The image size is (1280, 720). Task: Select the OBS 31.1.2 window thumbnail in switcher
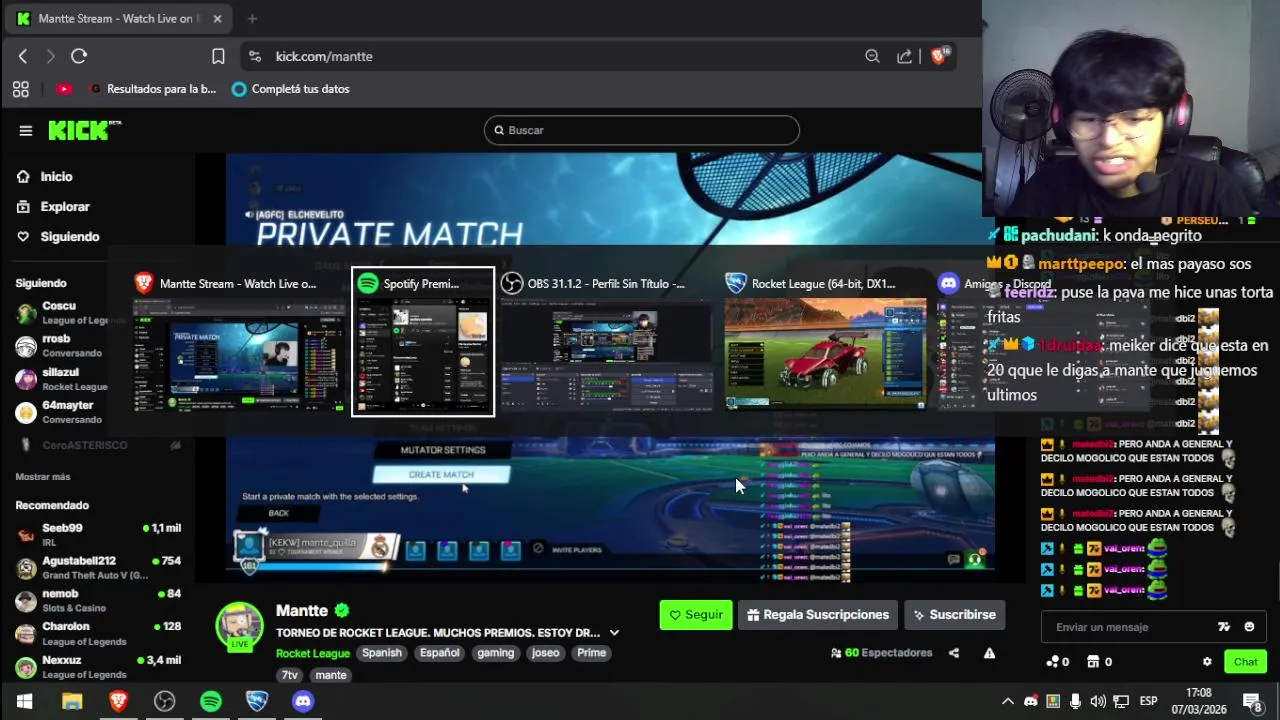point(606,342)
